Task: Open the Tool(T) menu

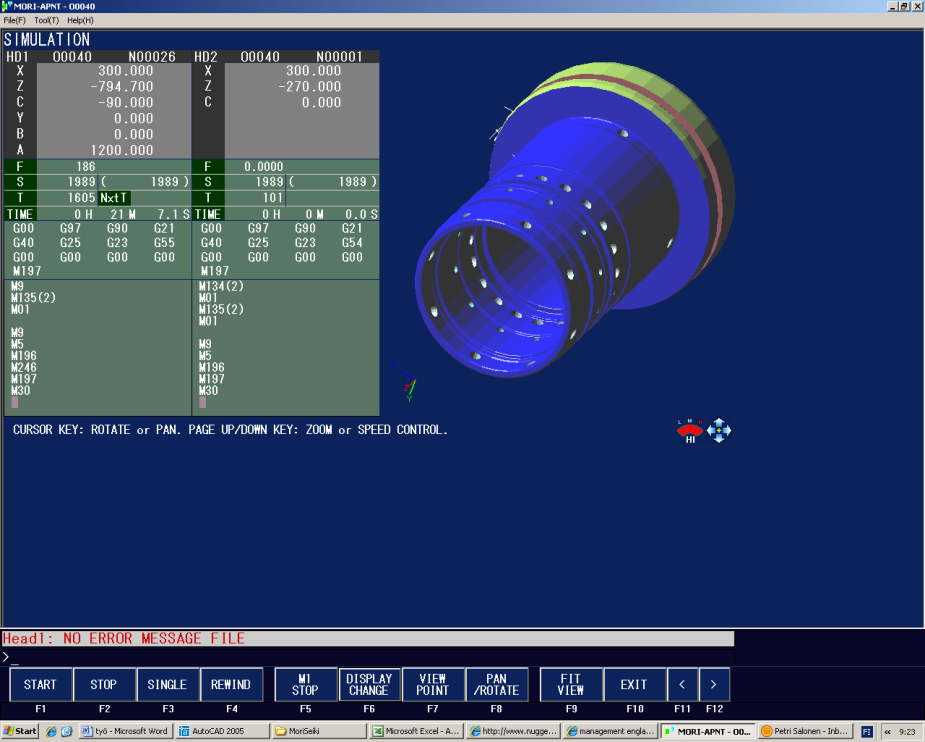Action: click(x=47, y=20)
